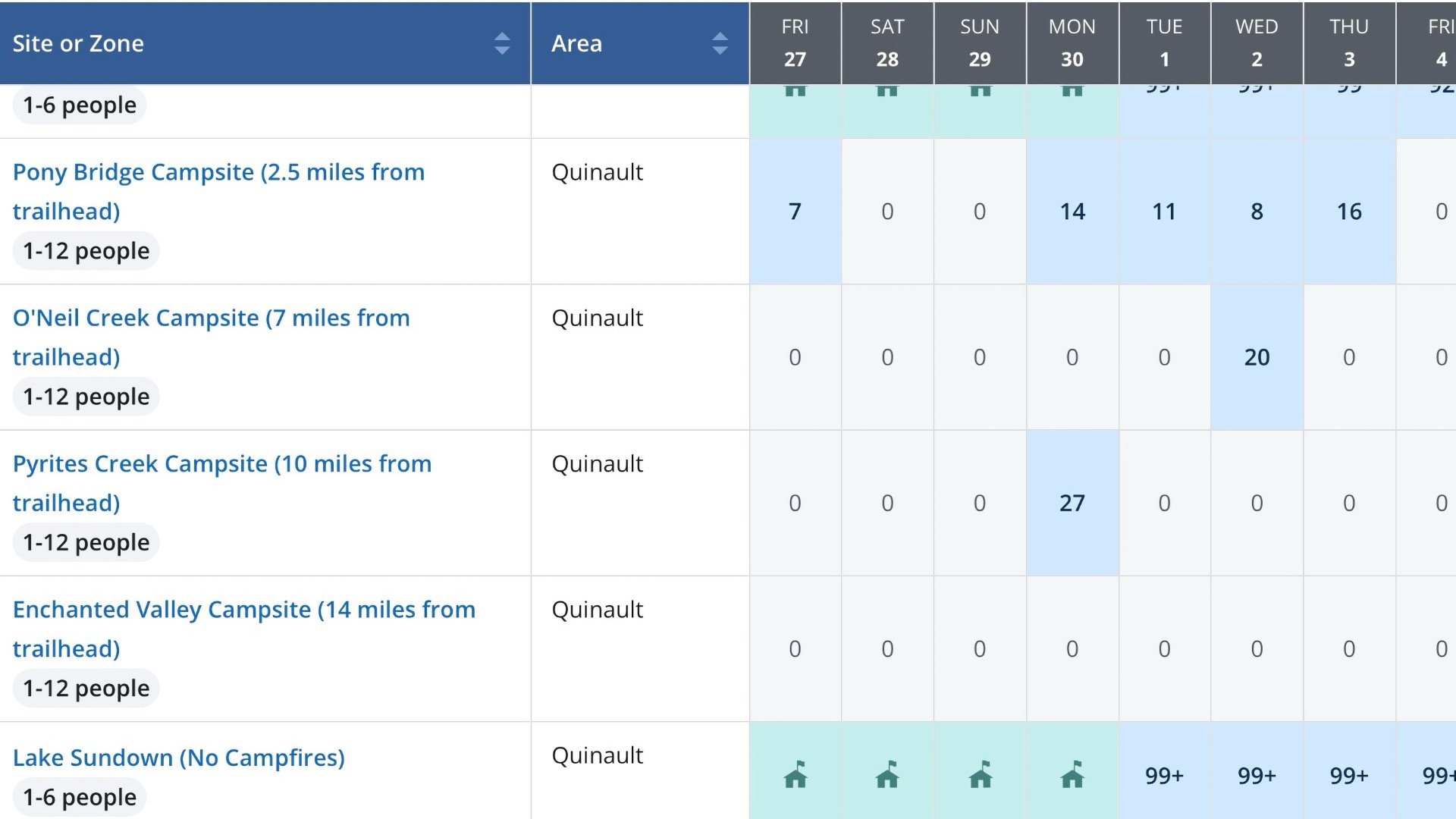
Task: Click walk-up icon for Lake Sundown Friday 27
Action: pos(795,775)
